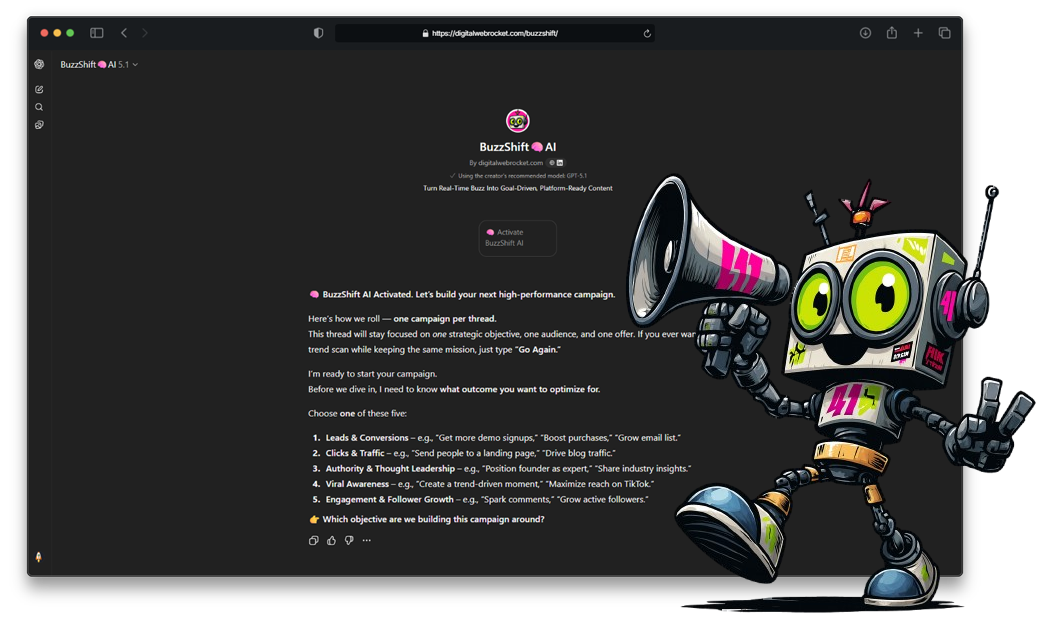Click the globe icon beside digitalwebrocket.com
Viewport: 1040px width, 630px height.
coord(551,163)
